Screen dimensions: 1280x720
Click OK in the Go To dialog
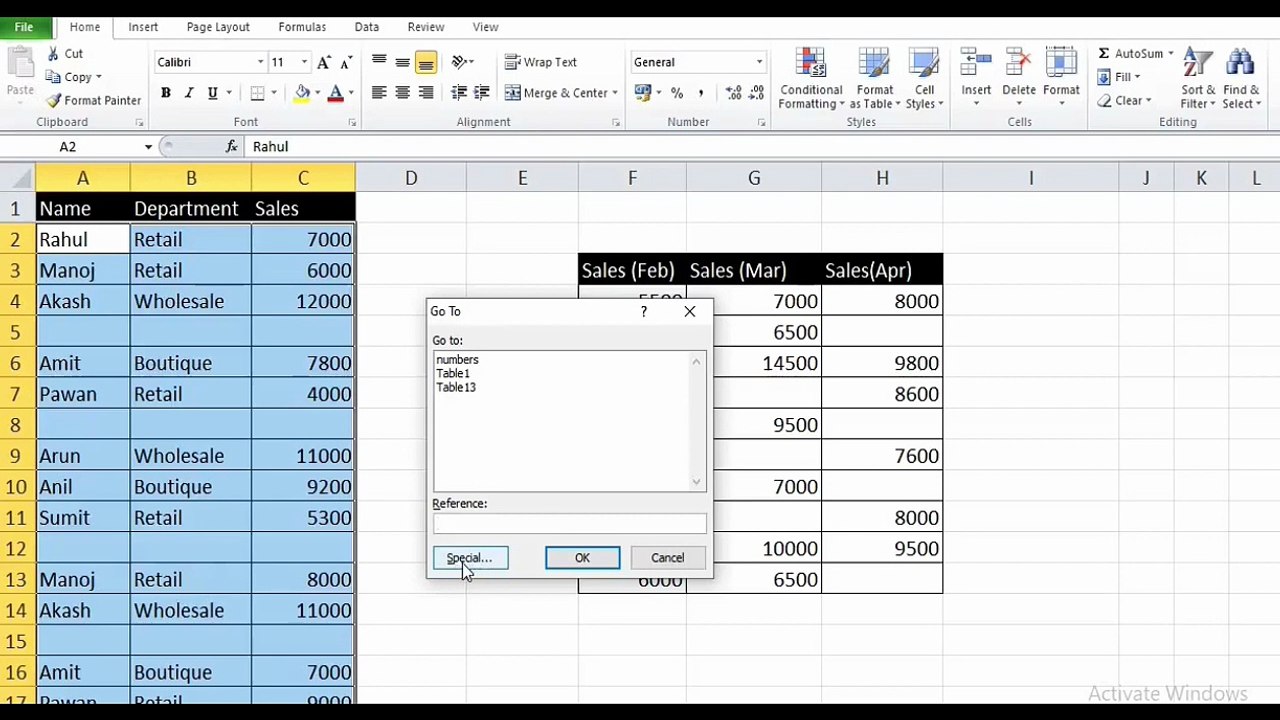click(x=582, y=558)
